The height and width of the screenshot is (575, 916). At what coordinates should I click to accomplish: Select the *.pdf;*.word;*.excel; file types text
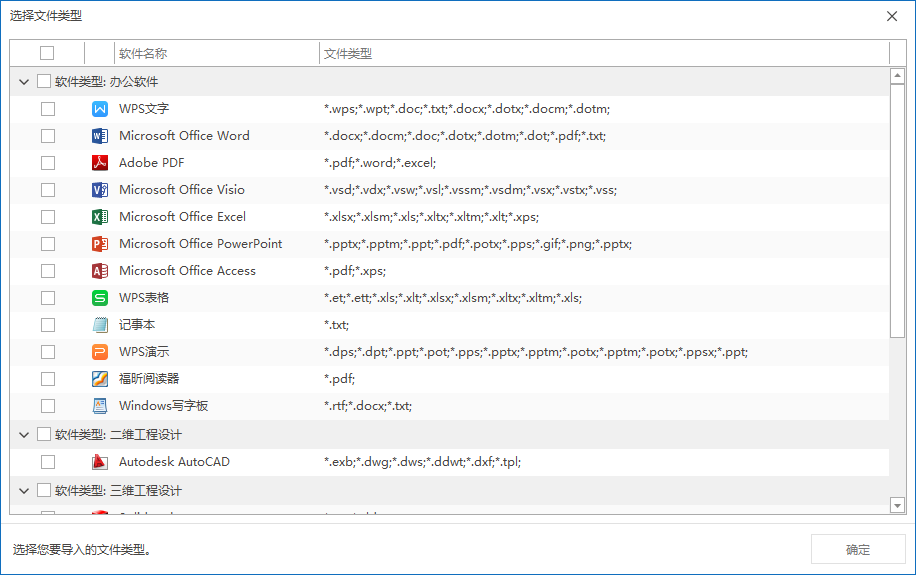pyautogui.click(x=380, y=163)
